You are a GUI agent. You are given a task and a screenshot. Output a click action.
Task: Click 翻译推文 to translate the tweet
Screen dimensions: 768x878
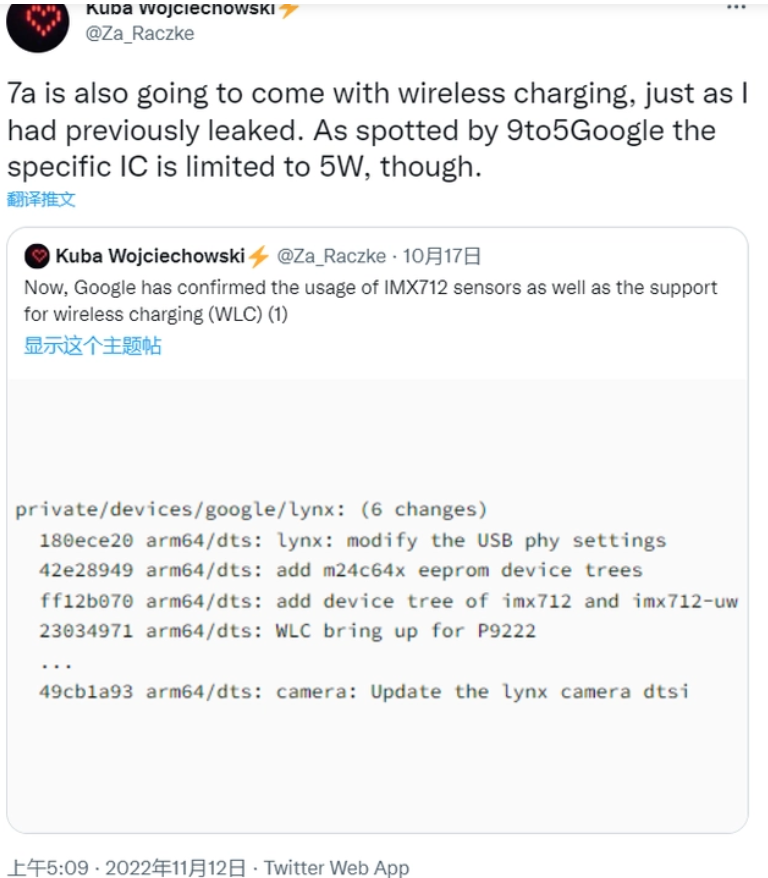click(x=41, y=199)
